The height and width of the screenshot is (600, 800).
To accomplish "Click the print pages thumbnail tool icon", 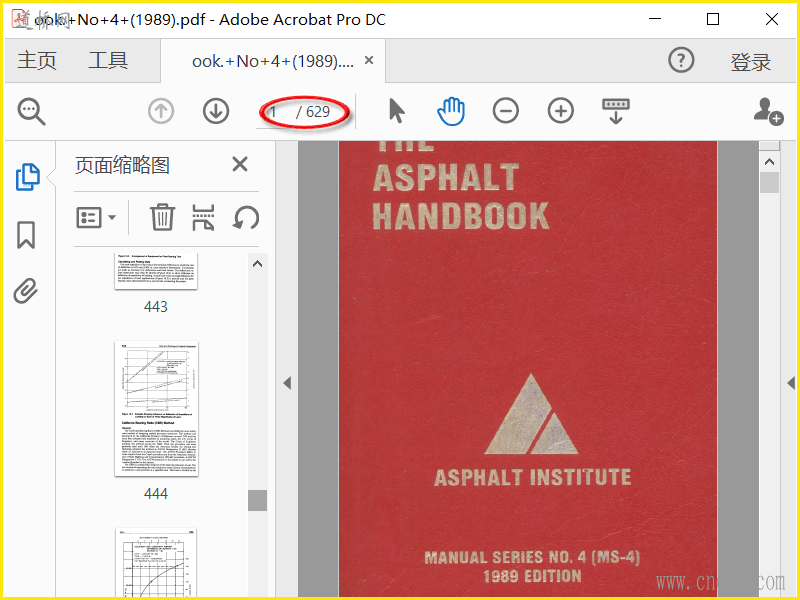I will tap(203, 217).
